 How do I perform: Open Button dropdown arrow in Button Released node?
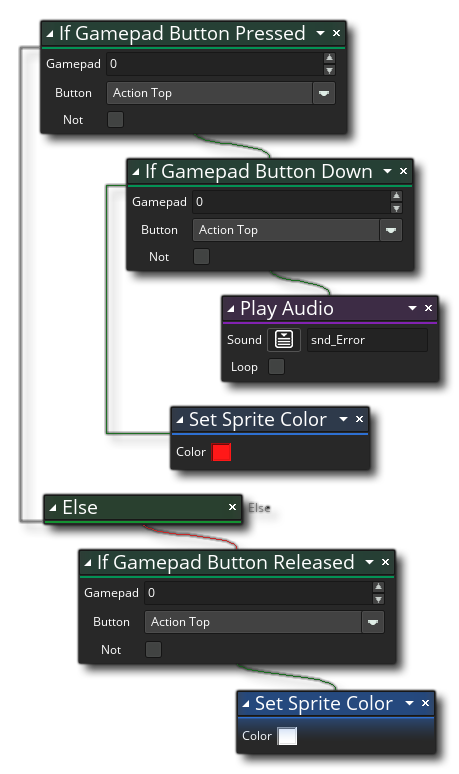coord(373,622)
